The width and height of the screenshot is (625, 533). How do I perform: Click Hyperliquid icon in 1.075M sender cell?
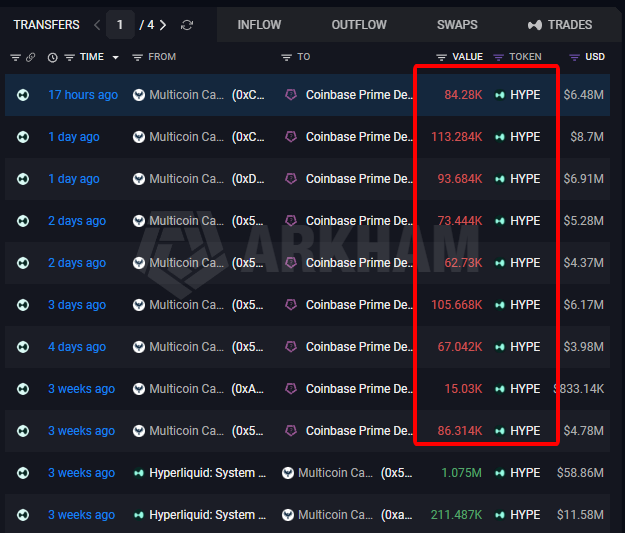139,473
